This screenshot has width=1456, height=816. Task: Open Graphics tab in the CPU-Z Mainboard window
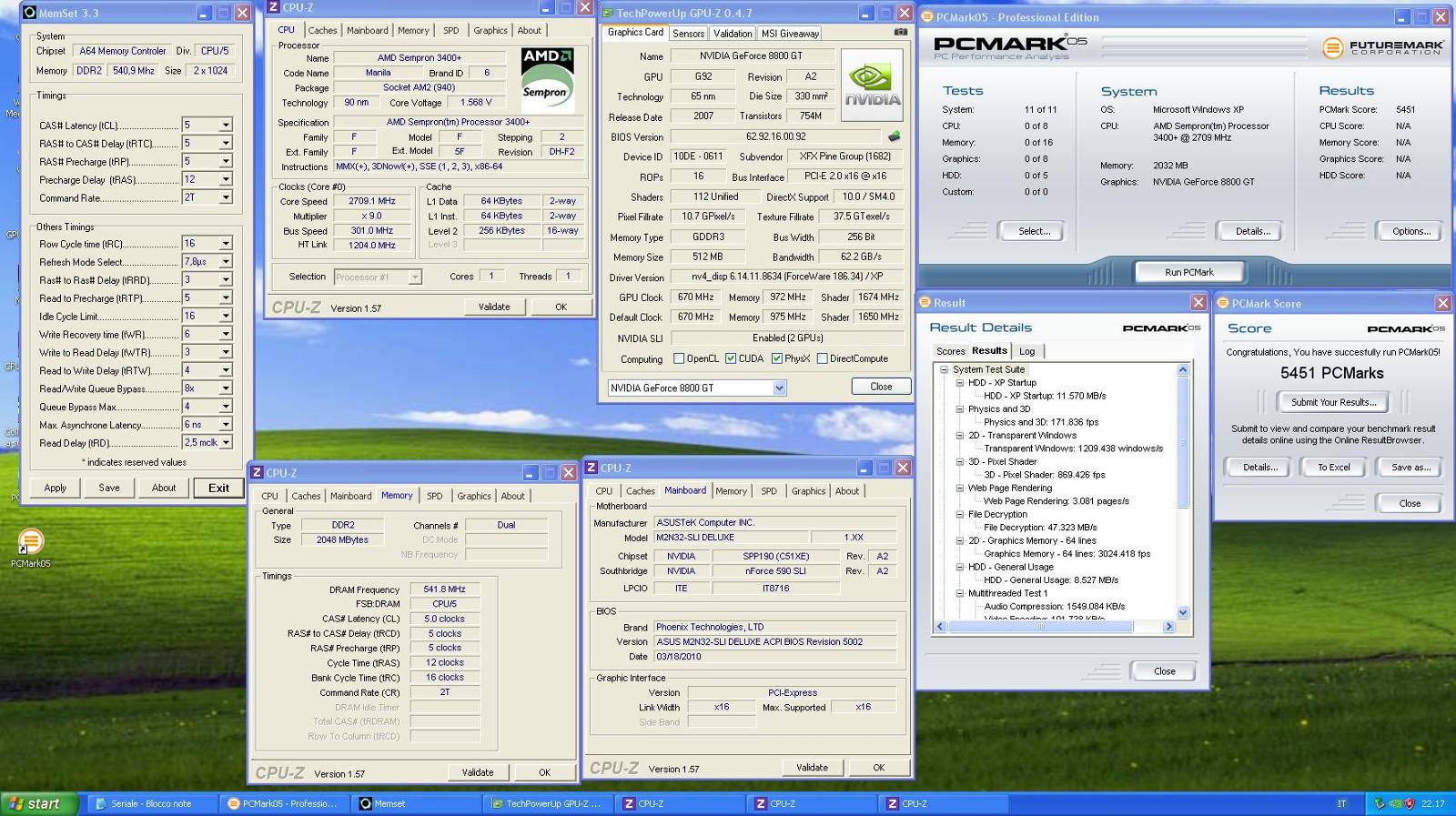coord(808,491)
